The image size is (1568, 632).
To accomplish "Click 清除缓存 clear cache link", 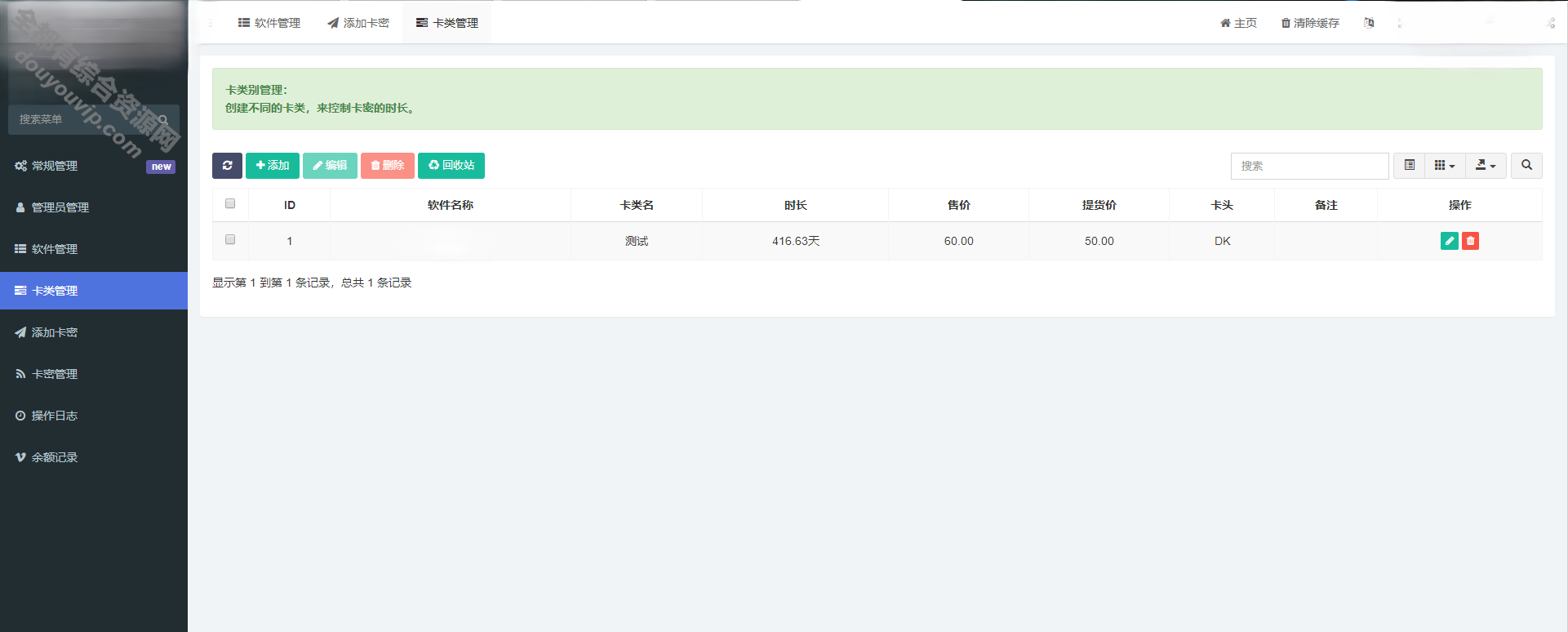I will tap(1310, 23).
